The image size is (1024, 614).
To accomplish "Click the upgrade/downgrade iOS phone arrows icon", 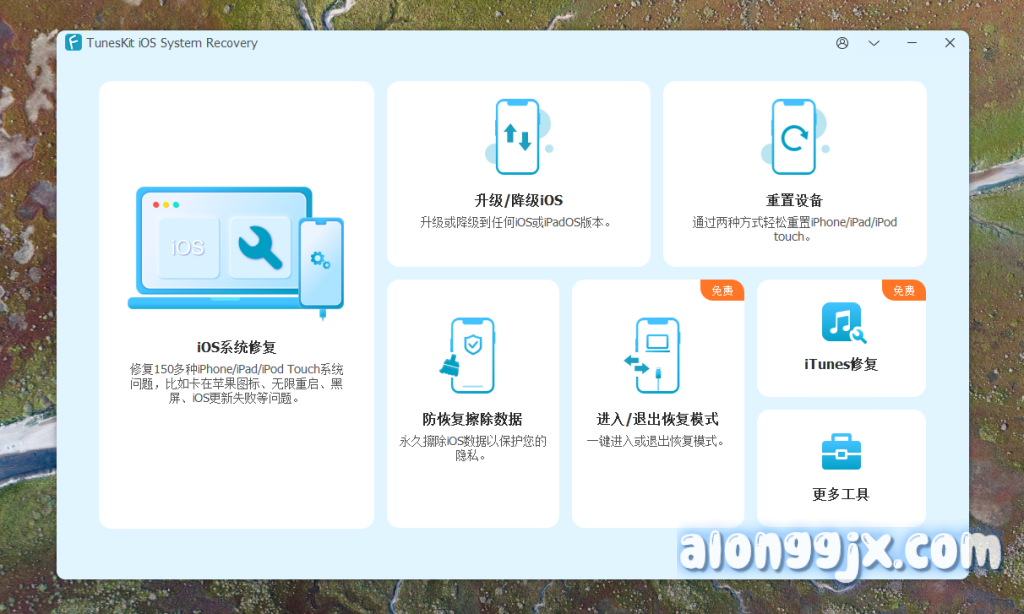I will [x=517, y=136].
